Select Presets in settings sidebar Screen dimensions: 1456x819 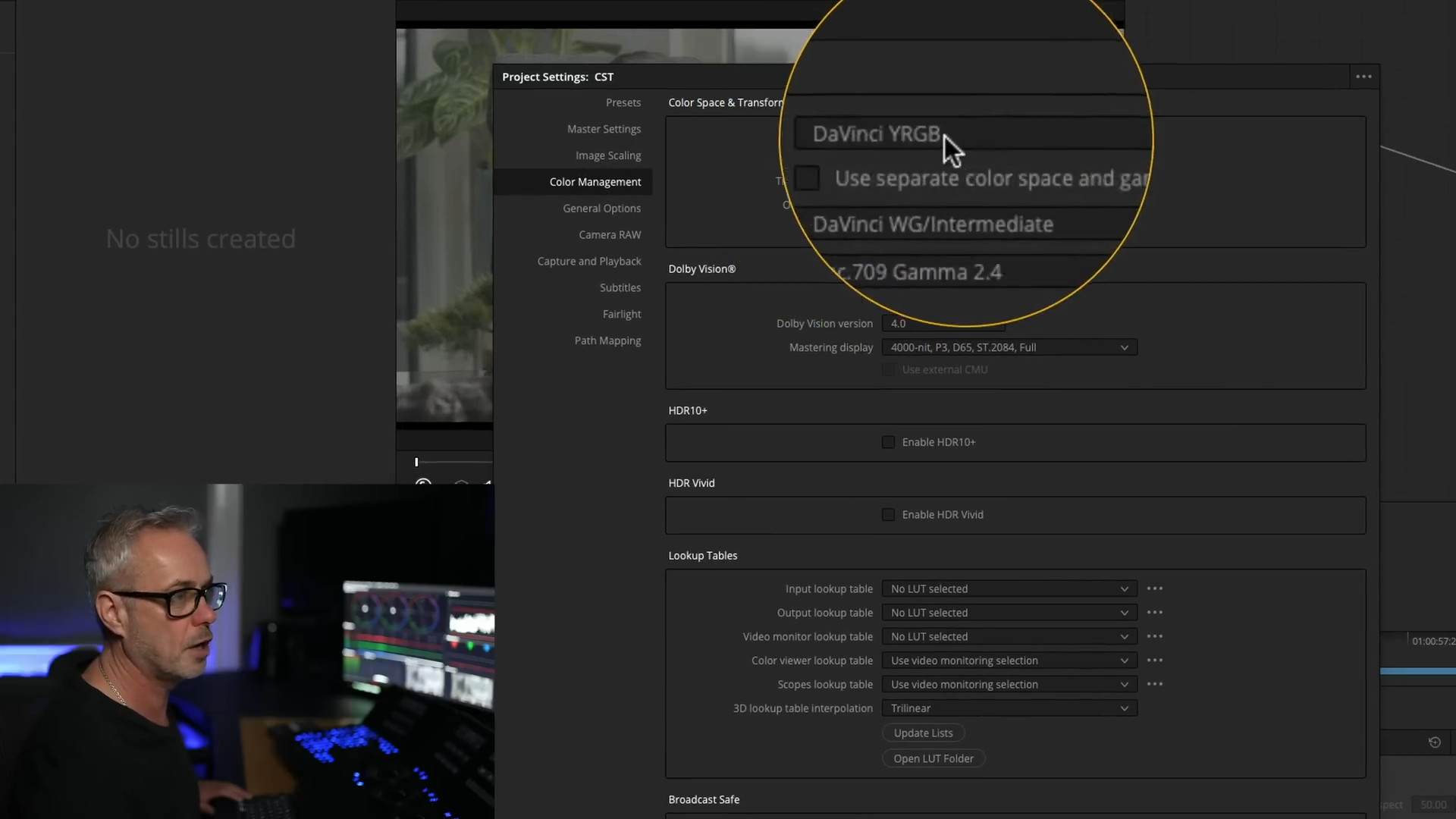[x=623, y=102]
